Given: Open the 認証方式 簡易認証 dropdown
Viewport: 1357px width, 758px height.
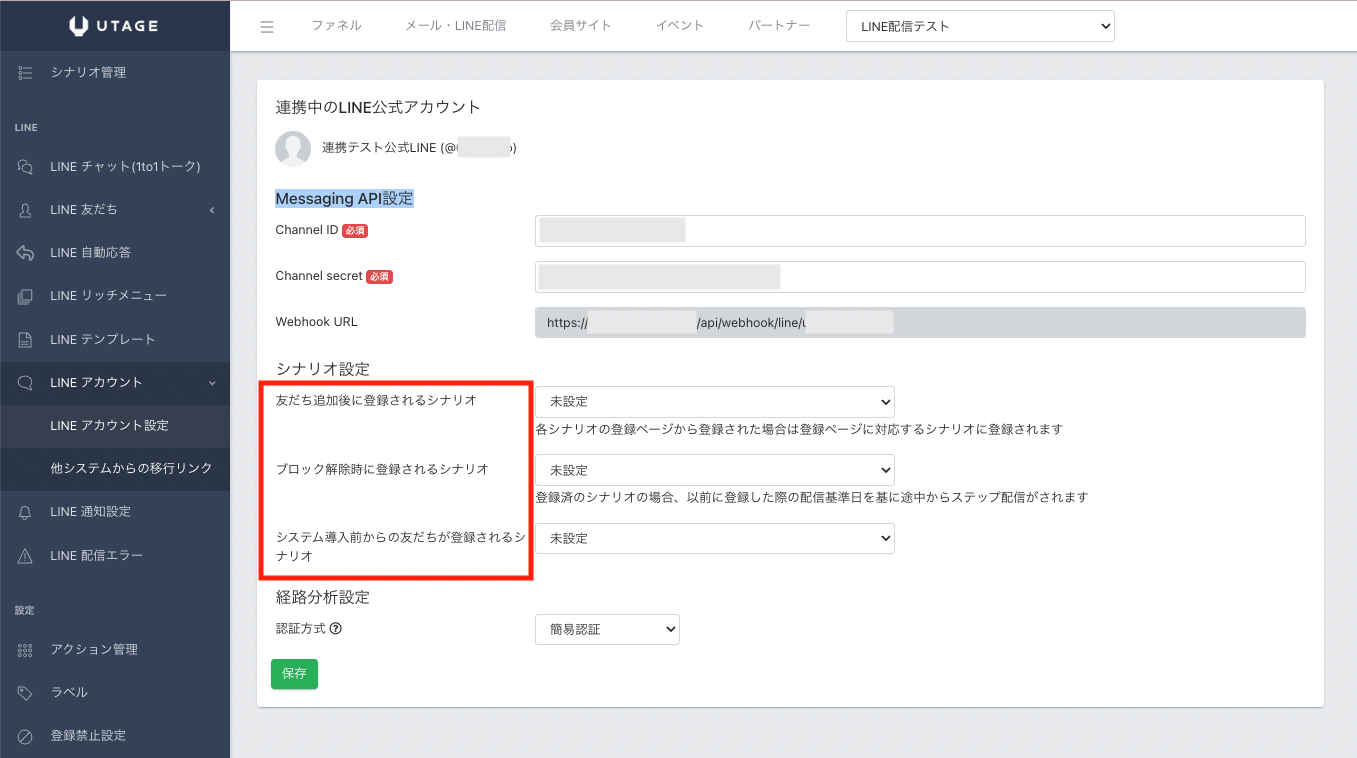Looking at the screenshot, I should 607,630.
